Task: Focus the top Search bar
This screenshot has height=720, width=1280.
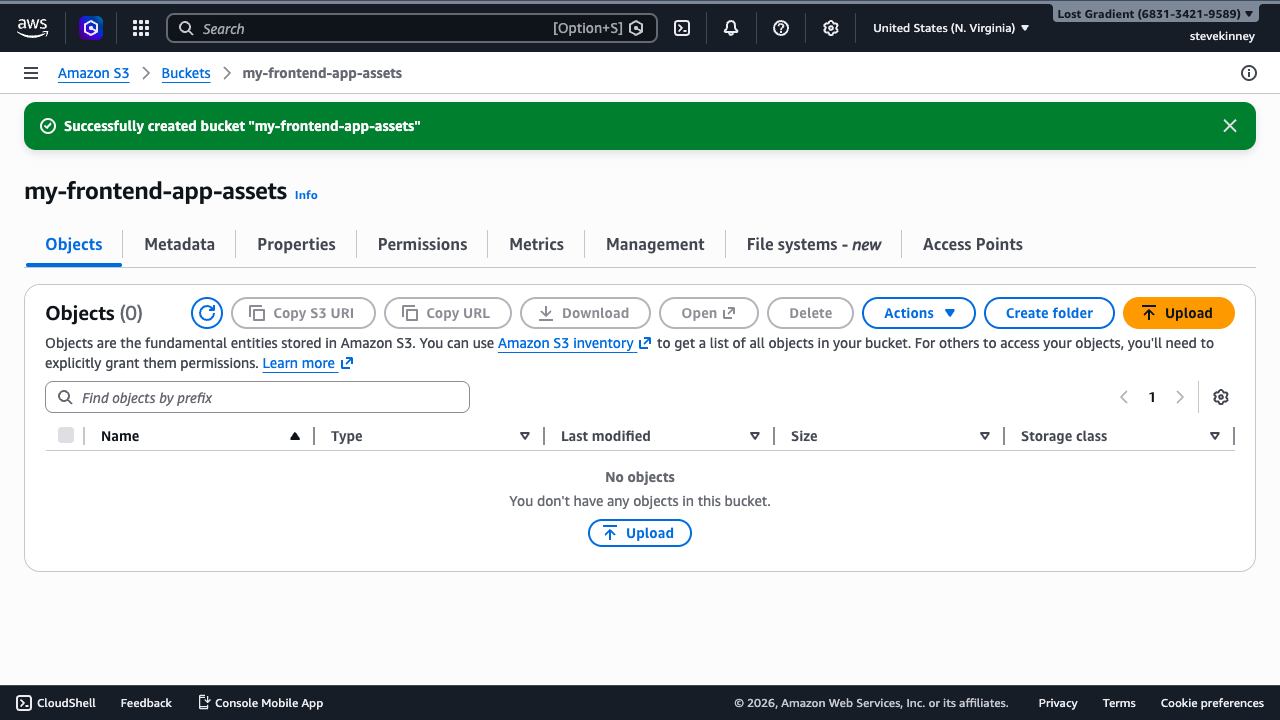Action: [x=412, y=28]
